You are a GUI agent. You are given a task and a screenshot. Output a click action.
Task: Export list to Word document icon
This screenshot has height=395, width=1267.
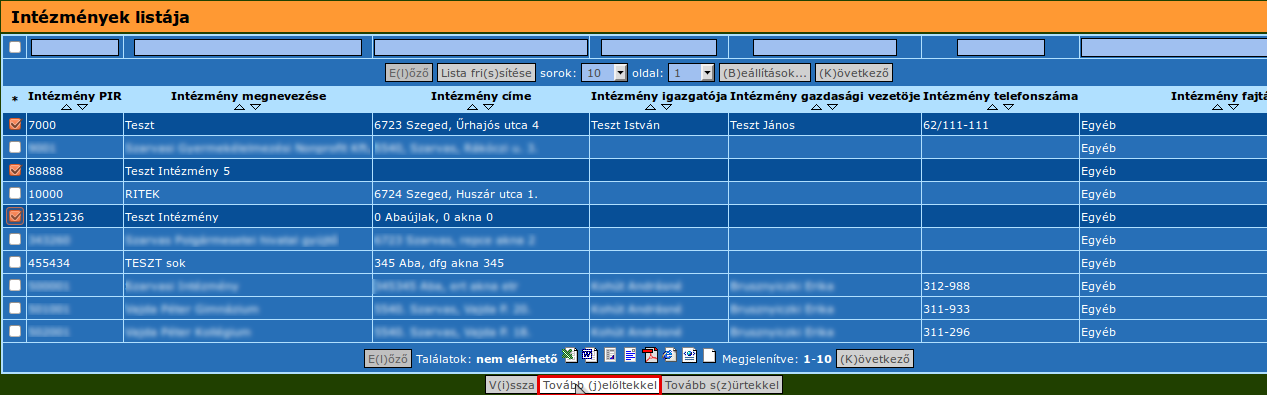[590, 355]
